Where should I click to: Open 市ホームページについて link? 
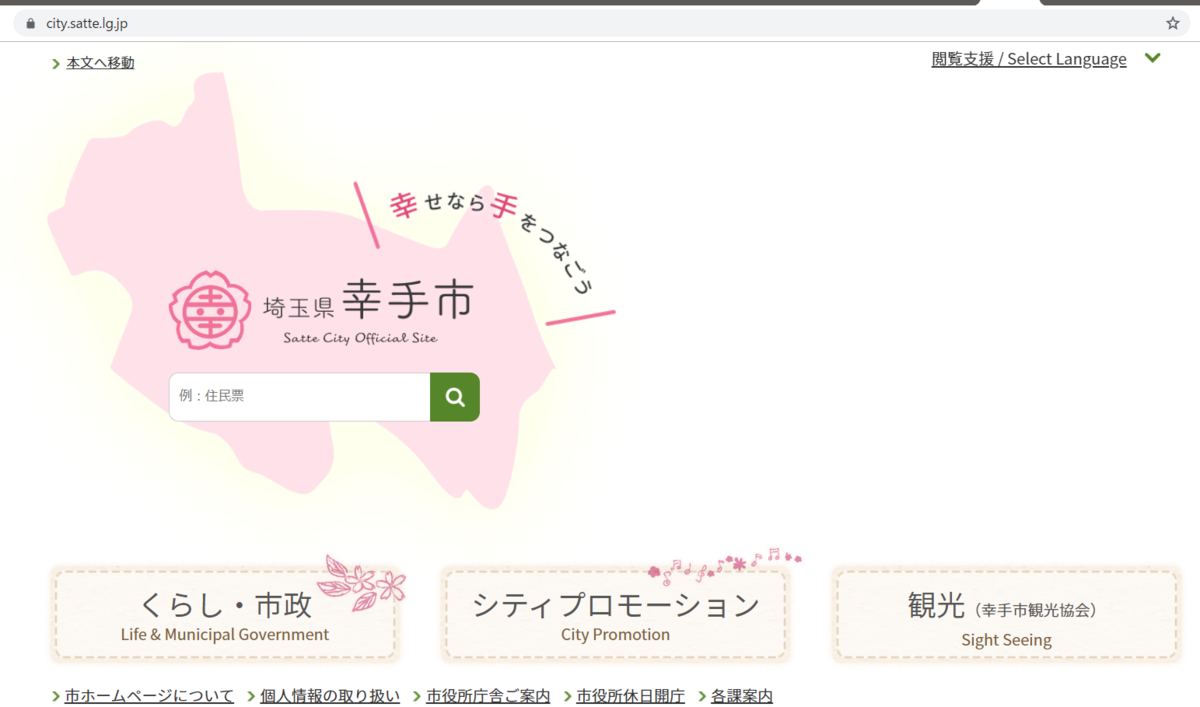[149, 696]
